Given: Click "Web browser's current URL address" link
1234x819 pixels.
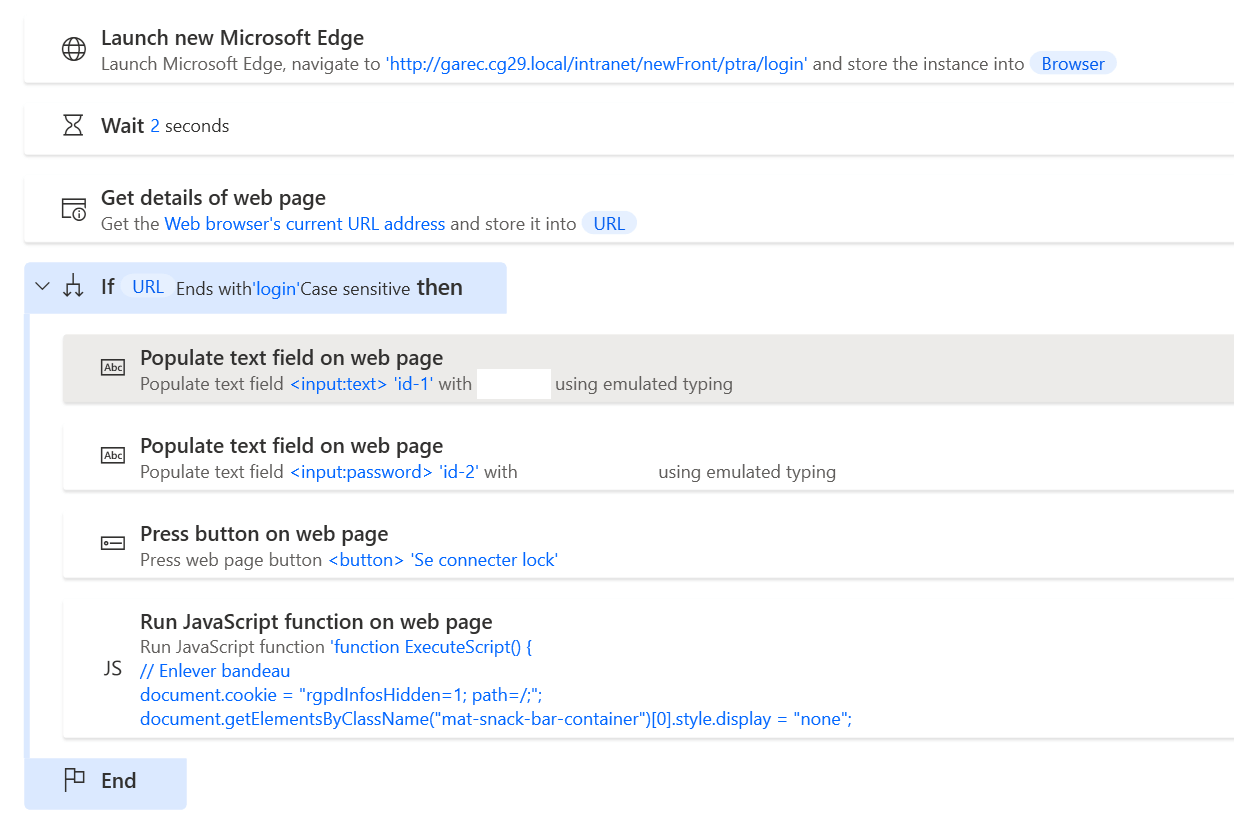Looking at the screenshot, I should click(x=304, y=224).
